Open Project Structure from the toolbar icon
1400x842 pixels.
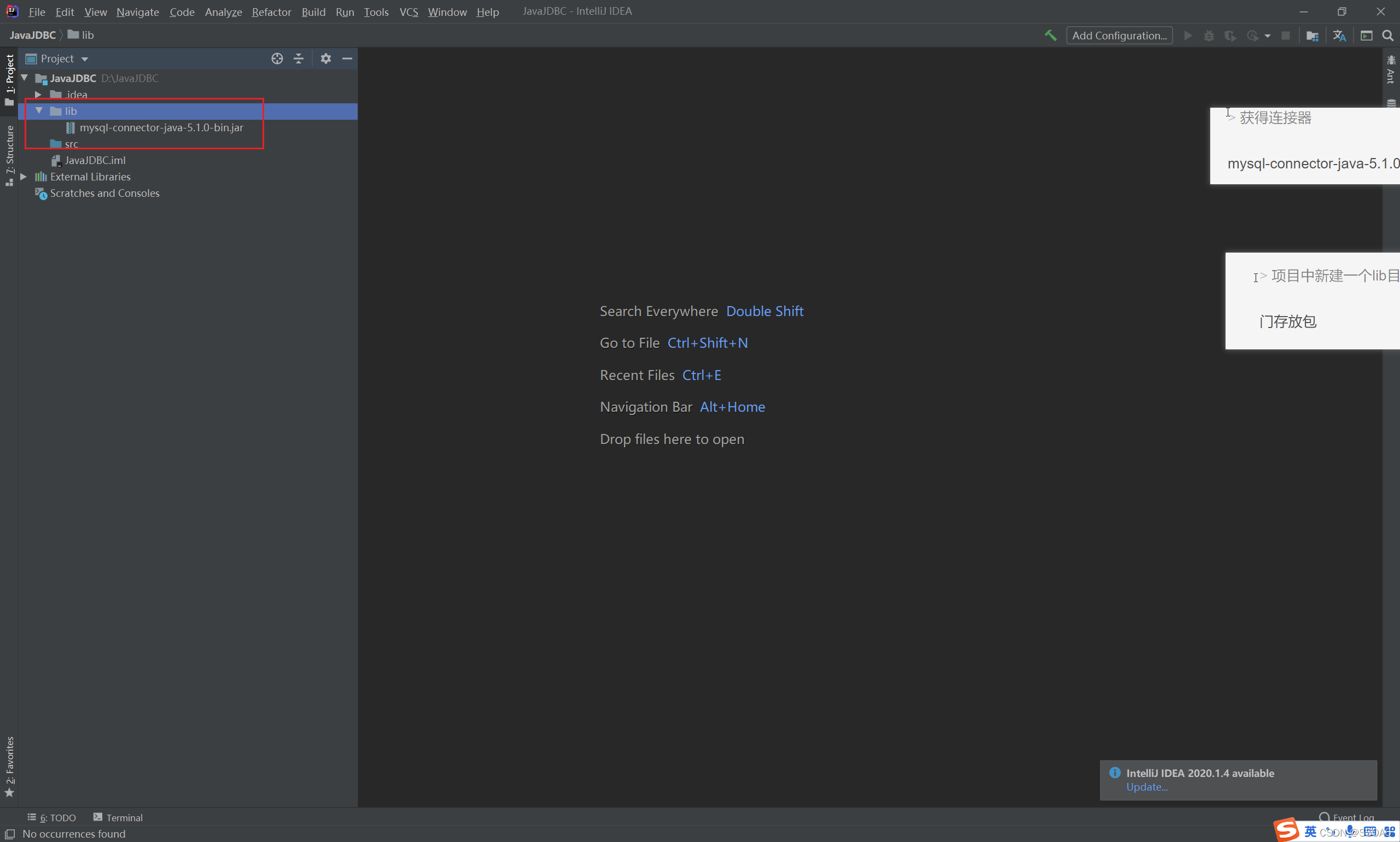pyautogui.click(x=1312, y=35)
